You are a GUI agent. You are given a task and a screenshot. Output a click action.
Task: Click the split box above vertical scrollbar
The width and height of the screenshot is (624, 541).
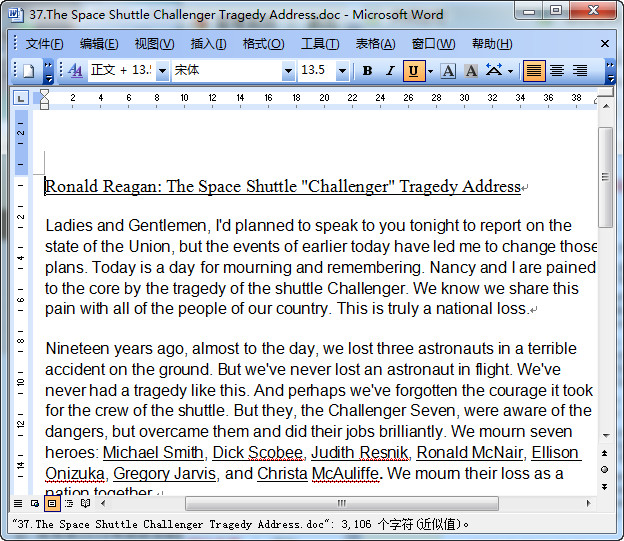[x=606, y=92]
